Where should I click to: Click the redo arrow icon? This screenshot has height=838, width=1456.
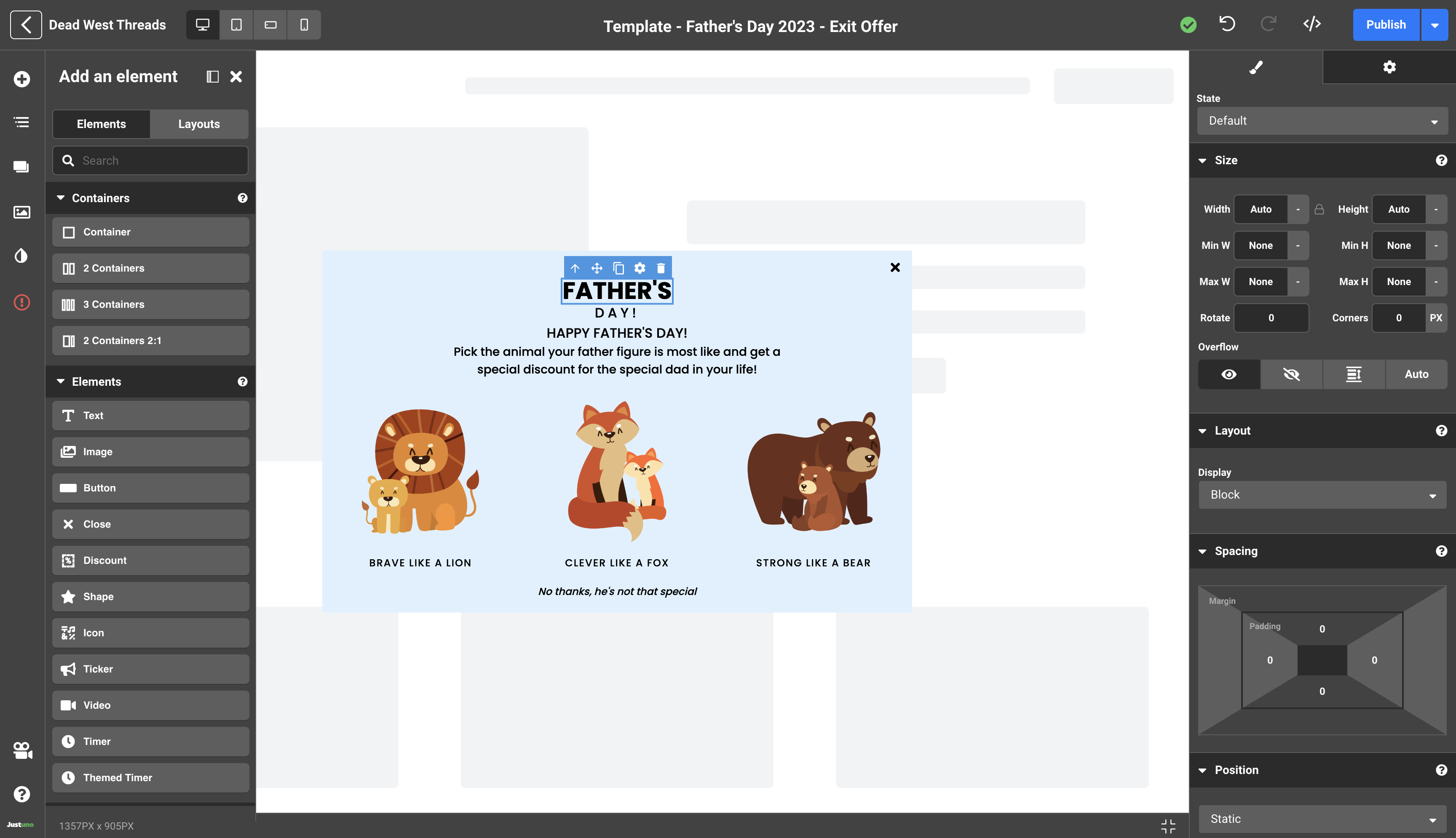pyautogui.click(x=1269, y=24)
